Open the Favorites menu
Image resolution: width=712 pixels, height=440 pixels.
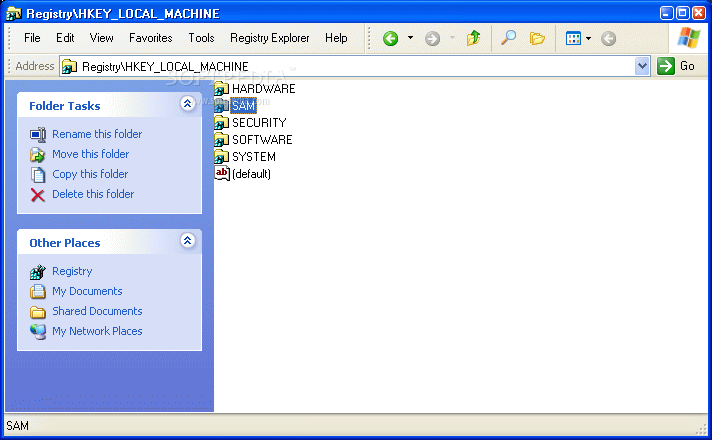pos(151,38)
